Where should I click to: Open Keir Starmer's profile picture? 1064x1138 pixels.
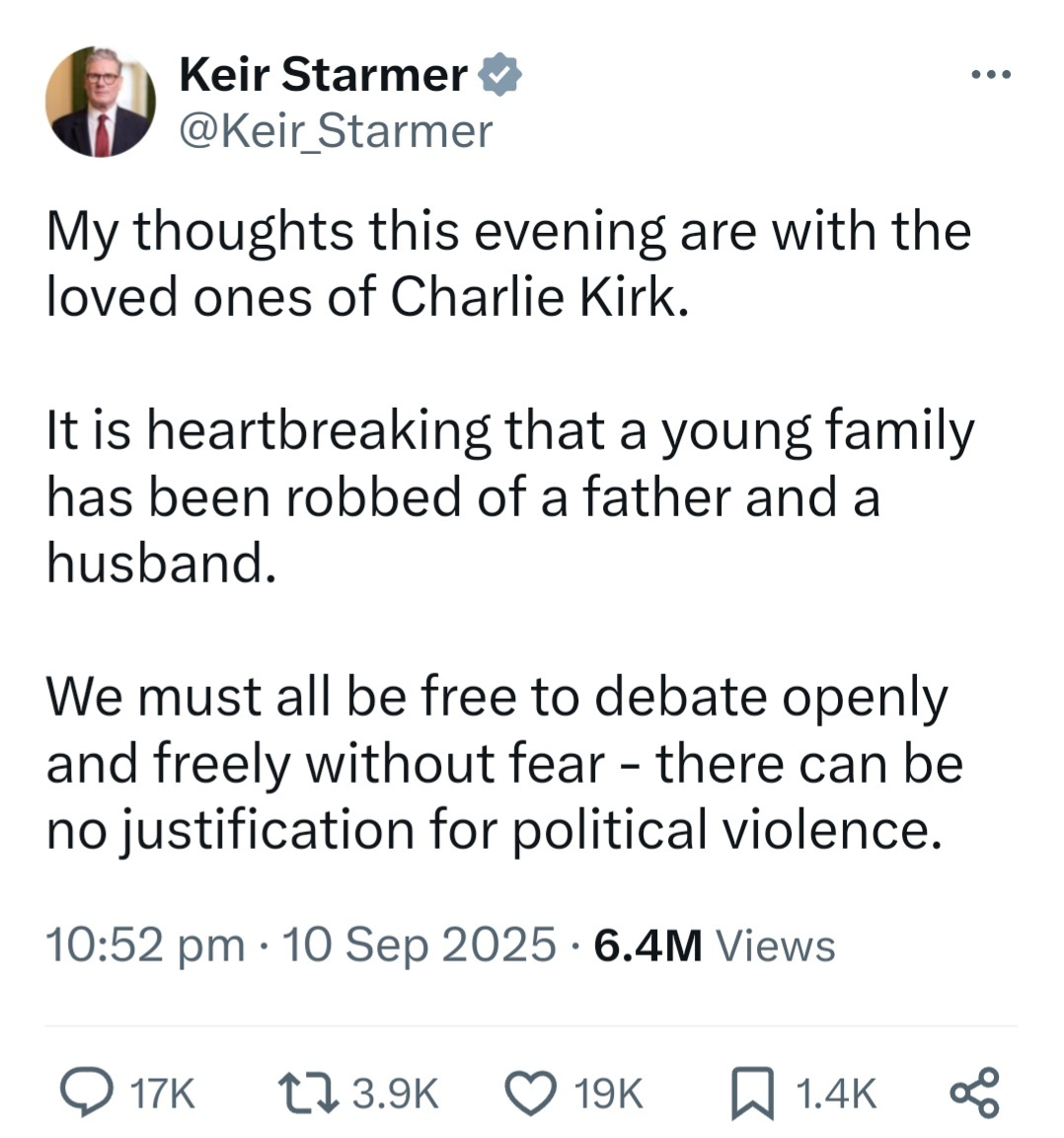[x=100, y=103]
